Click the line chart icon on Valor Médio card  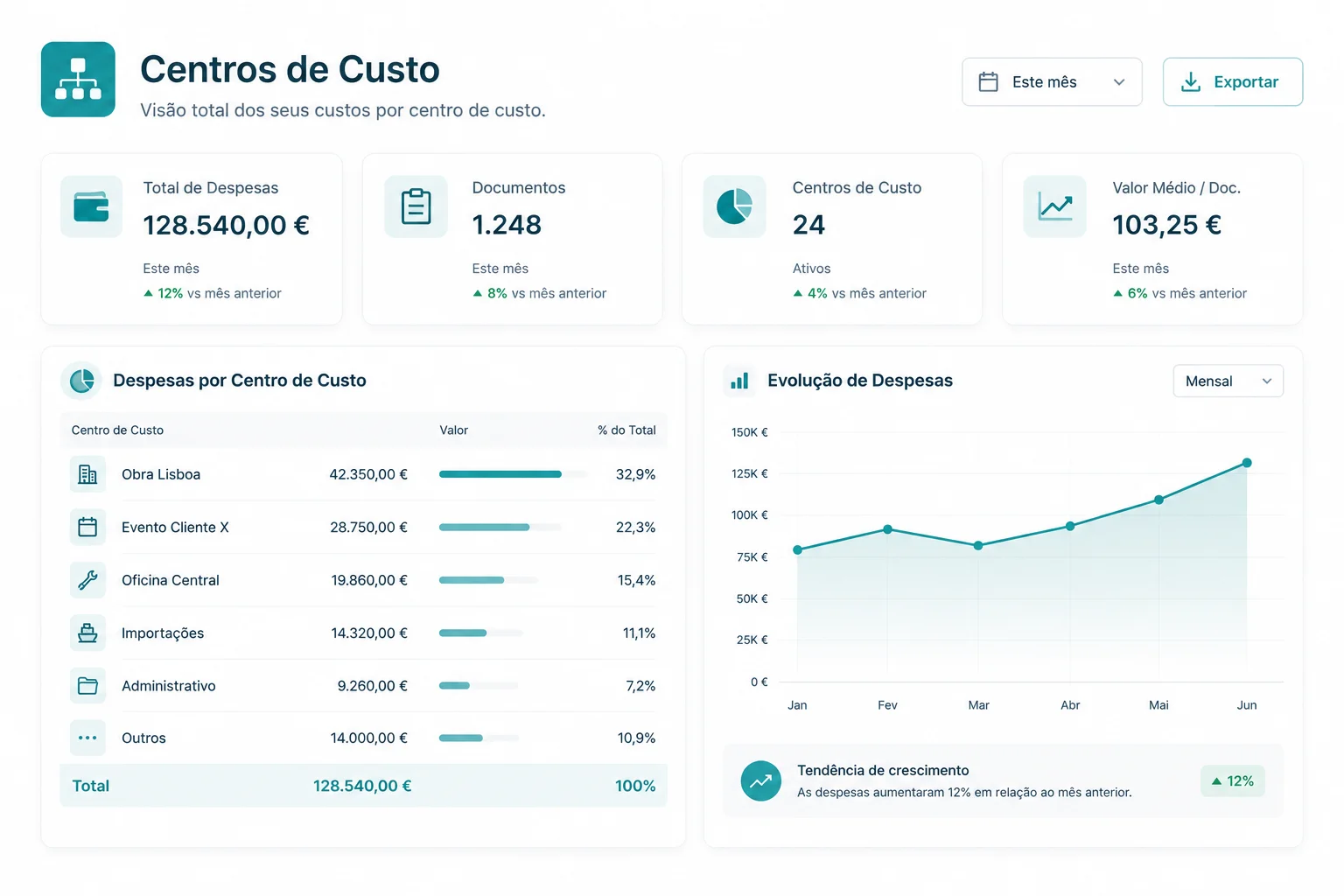click(x=1054, y=206)
